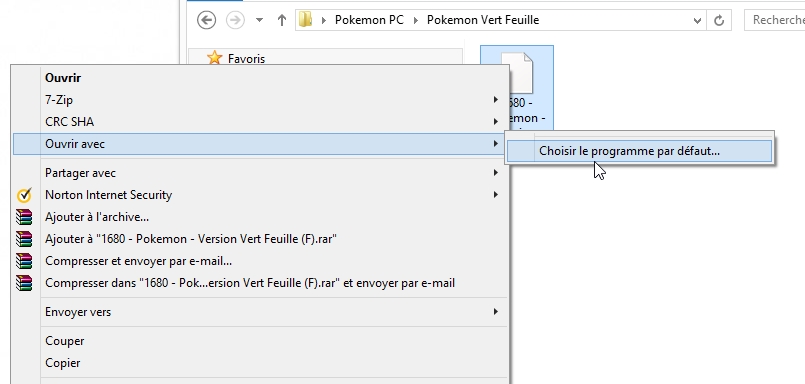Choose Copier from the context menu

point(261,363)
